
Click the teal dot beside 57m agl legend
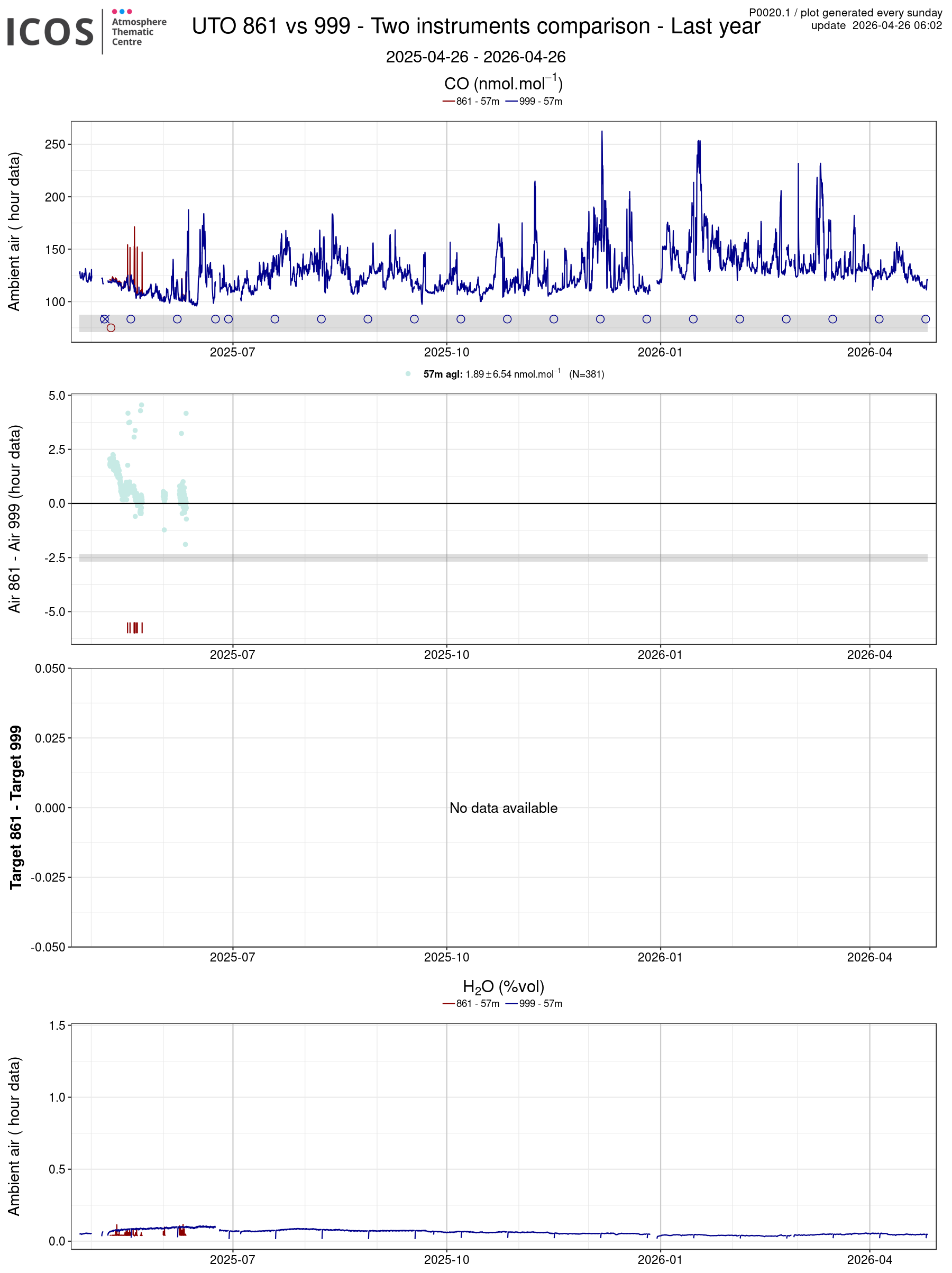pos(407,374)
